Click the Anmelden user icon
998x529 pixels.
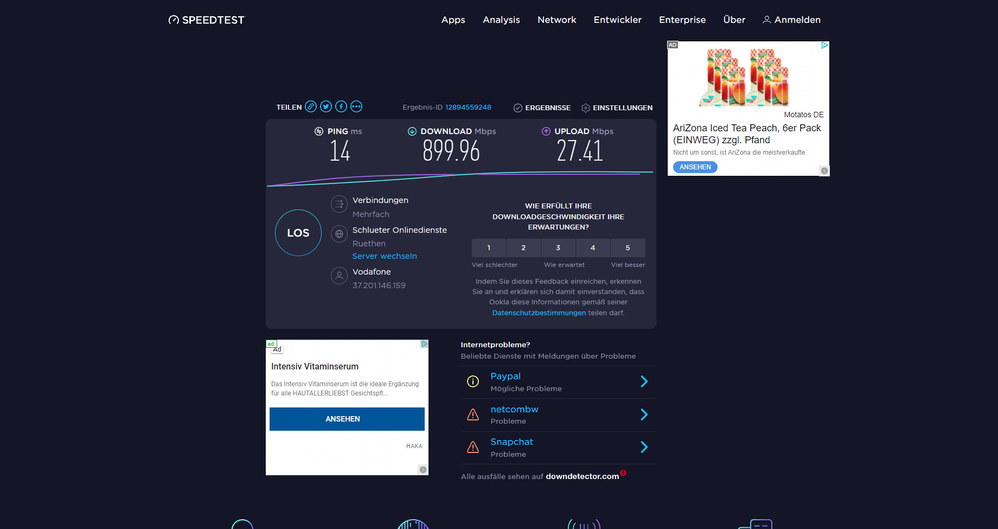pos(767,20)
